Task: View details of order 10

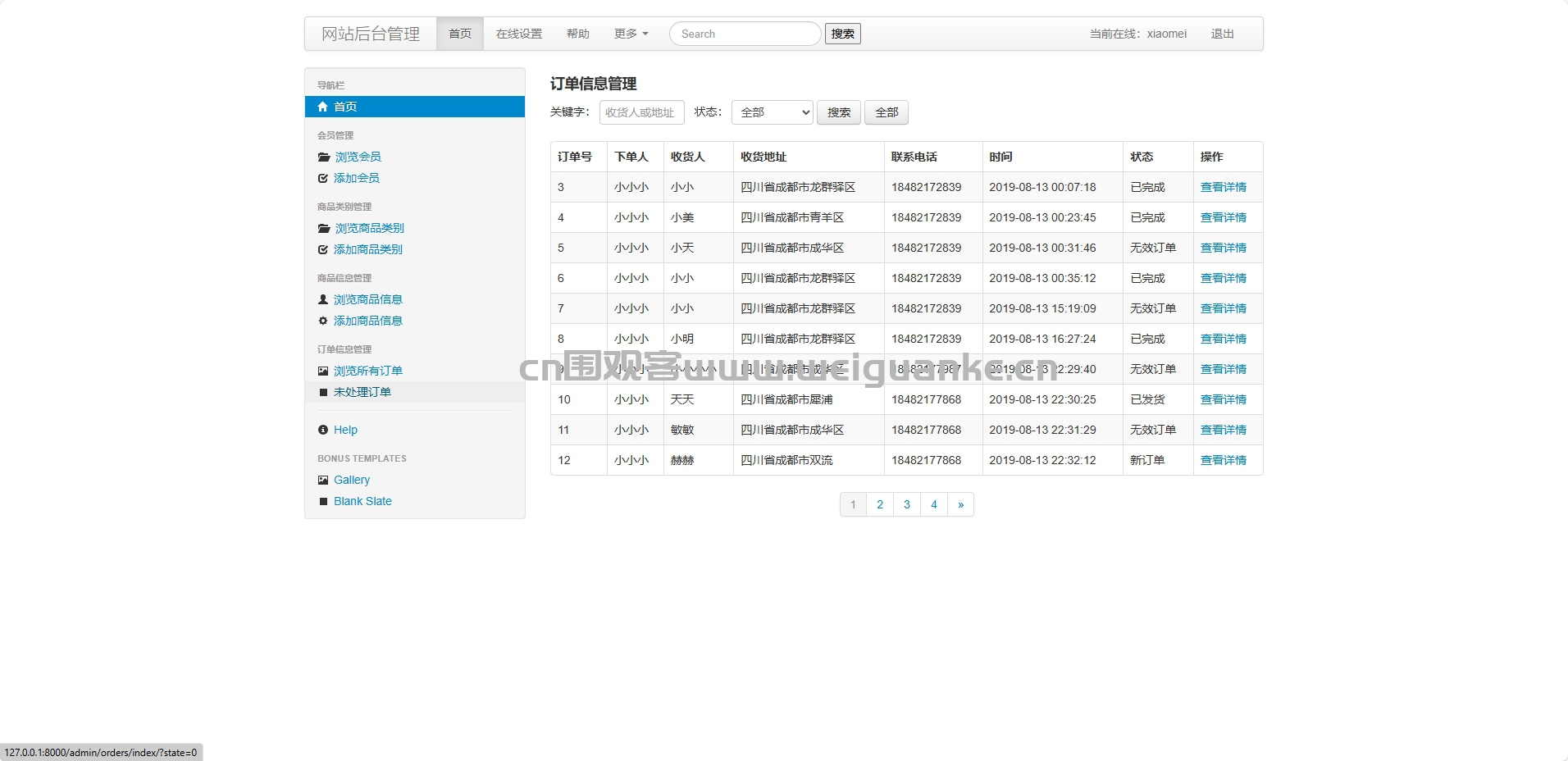Action: [1224, 399]
